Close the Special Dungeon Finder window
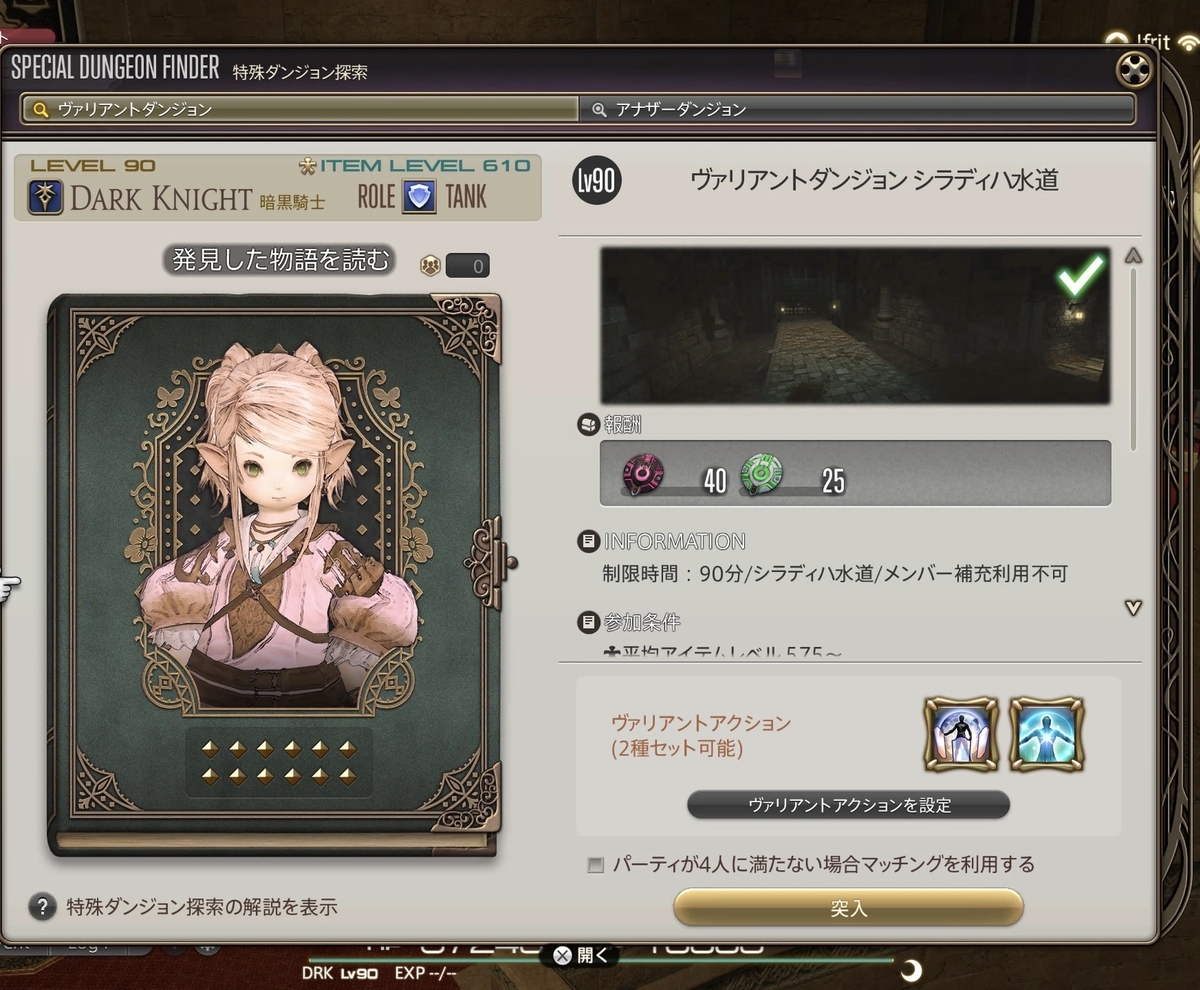 (1133, 70)
